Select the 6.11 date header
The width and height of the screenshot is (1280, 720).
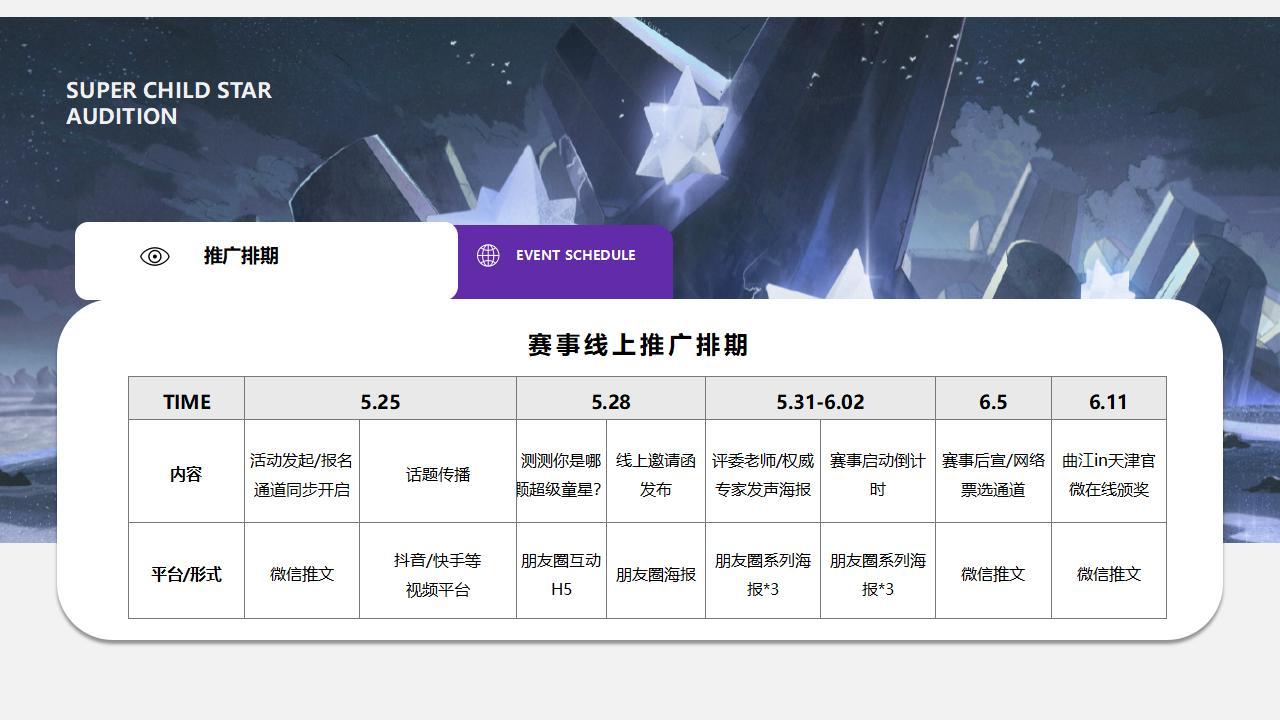[1109, 399]
